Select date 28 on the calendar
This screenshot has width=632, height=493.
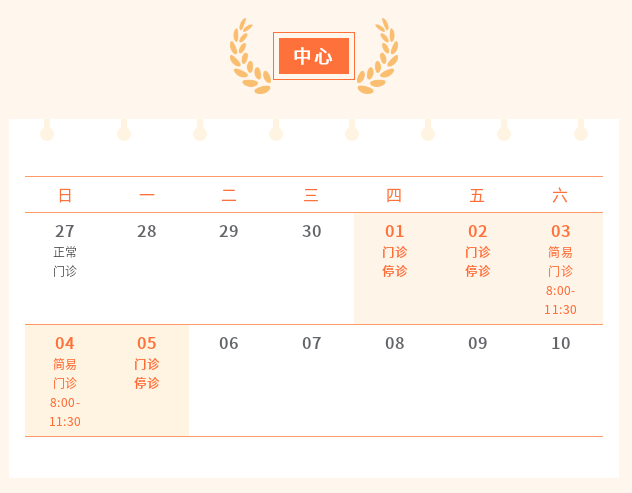(147, 232)
